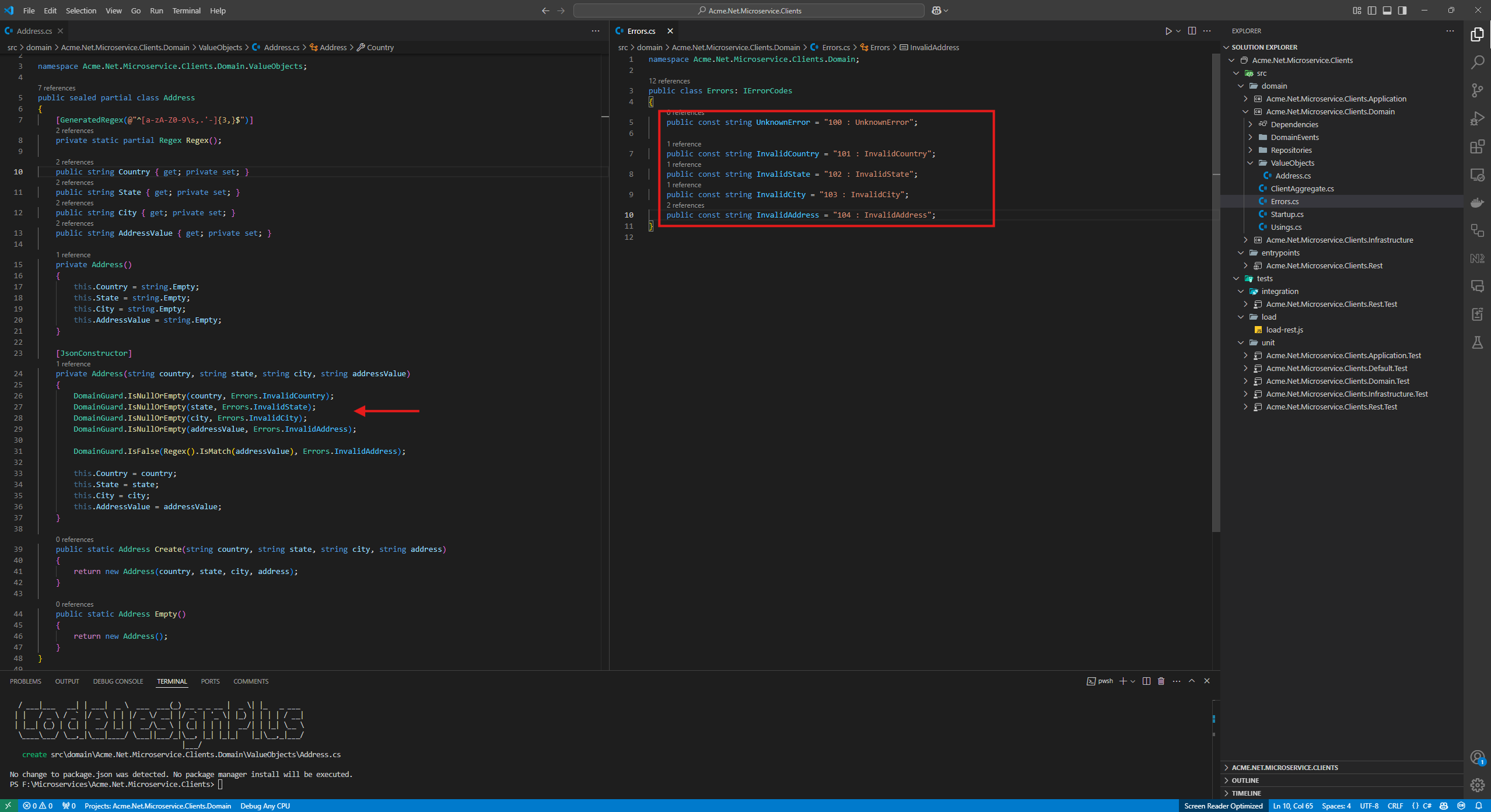Click the Notifications bell in status bar
The image size is (1491, 812).
click(x=1479, y=806)
